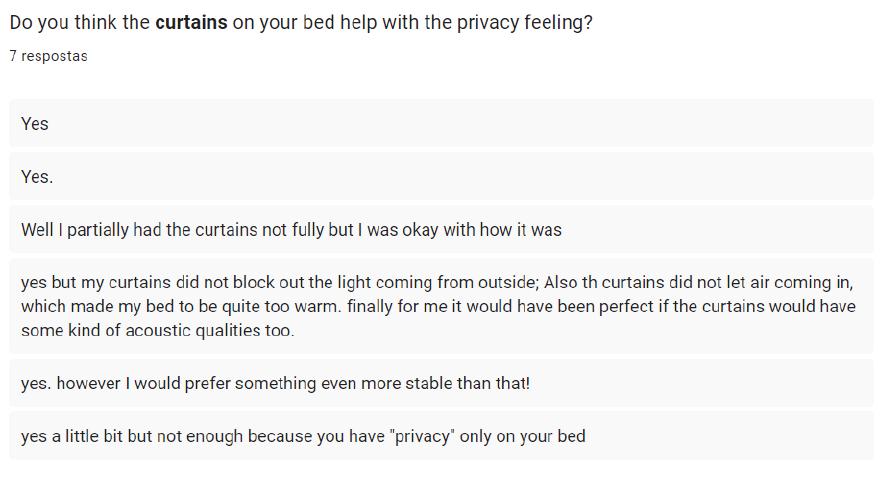This screenshot has width=888, height=484.
Task: Click response line about blocking outside light
Action: 437,282
